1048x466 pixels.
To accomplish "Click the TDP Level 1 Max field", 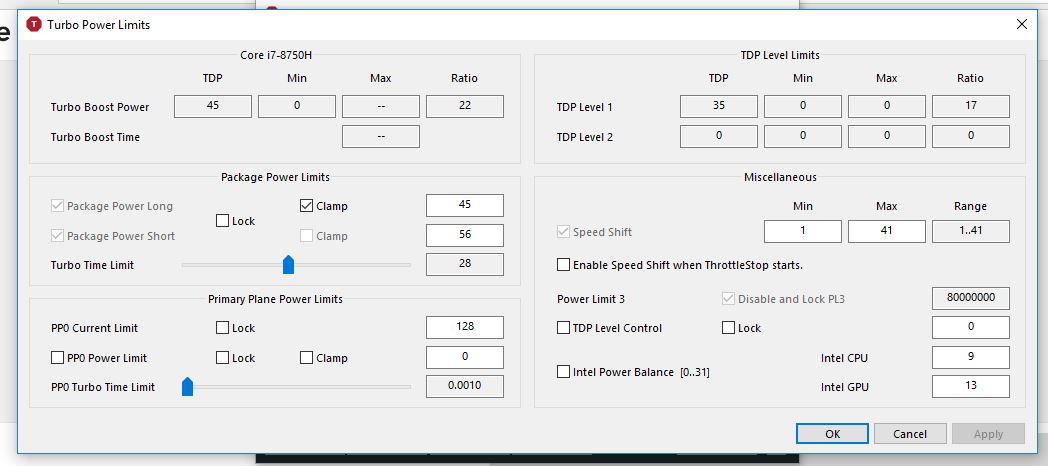I will 886,106.
